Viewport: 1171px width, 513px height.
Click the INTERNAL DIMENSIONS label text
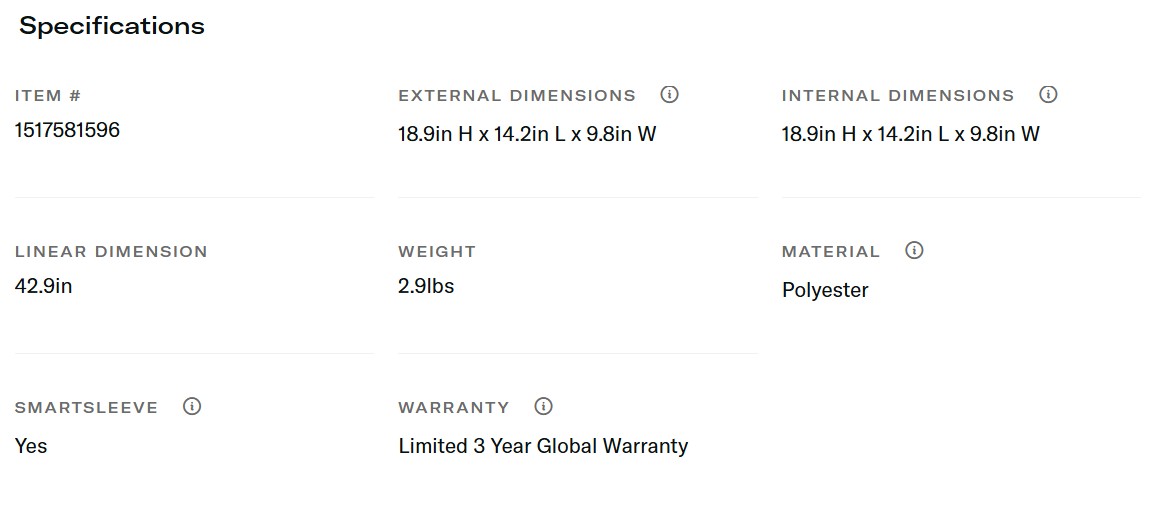(x=898, y=96)
